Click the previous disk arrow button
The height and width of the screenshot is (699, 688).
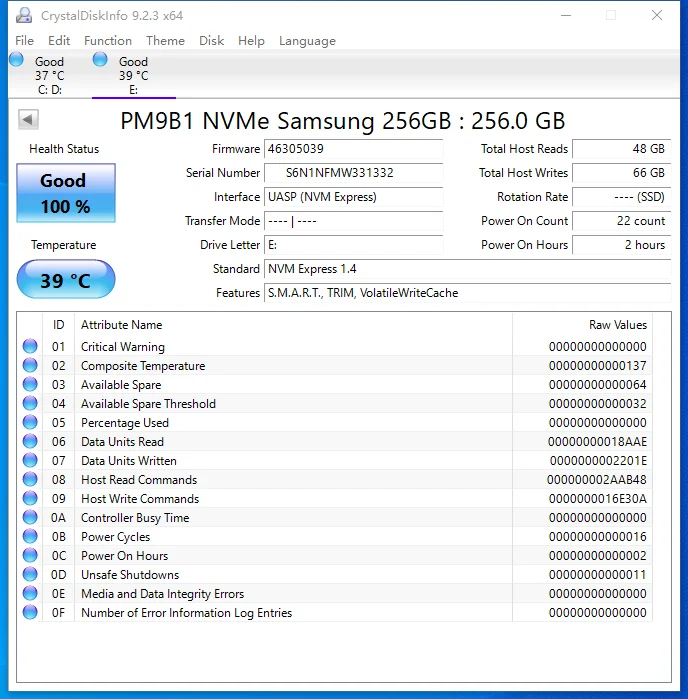click(x=29, y=120)
